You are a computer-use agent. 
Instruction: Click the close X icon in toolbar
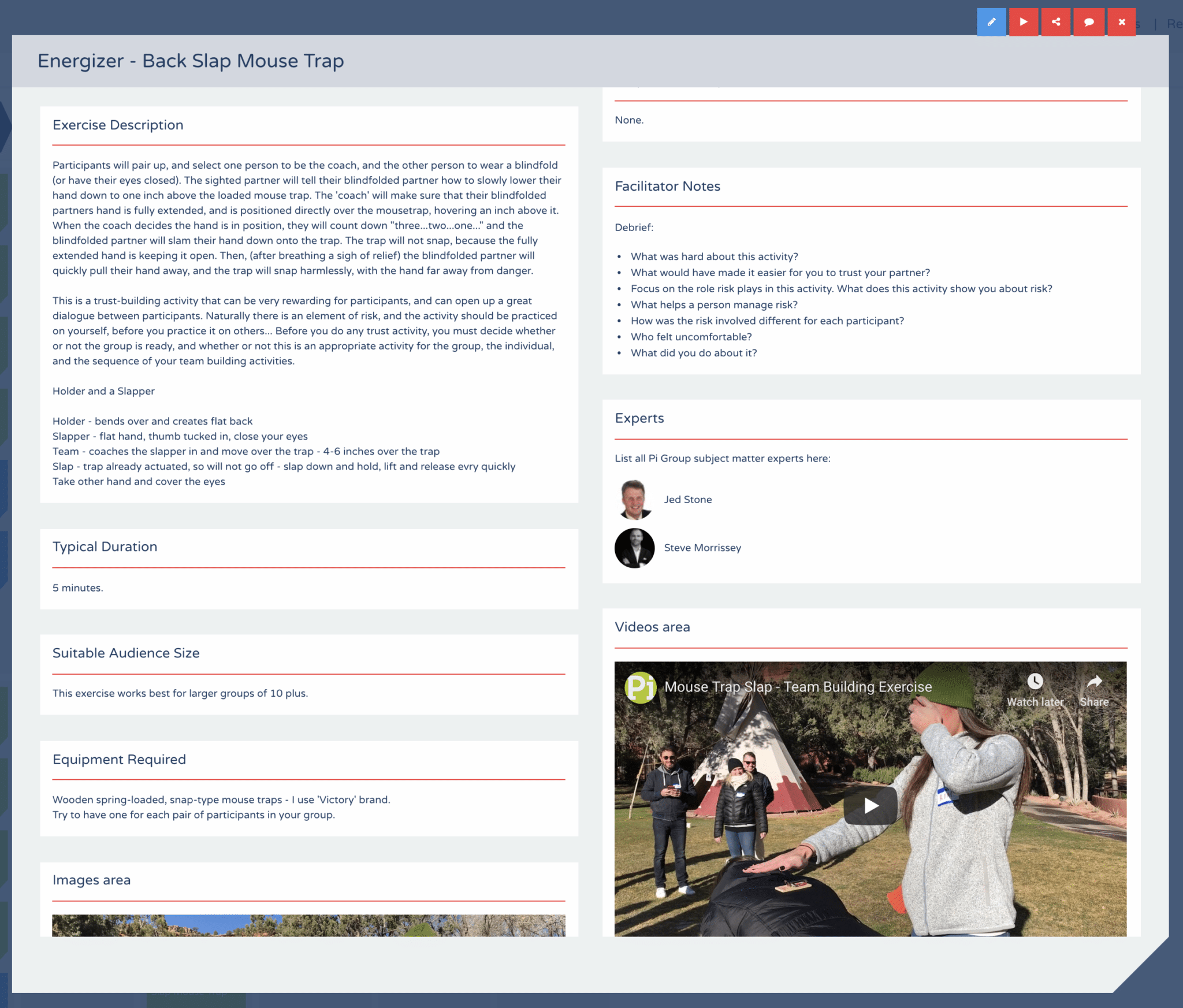[1122, 21]
